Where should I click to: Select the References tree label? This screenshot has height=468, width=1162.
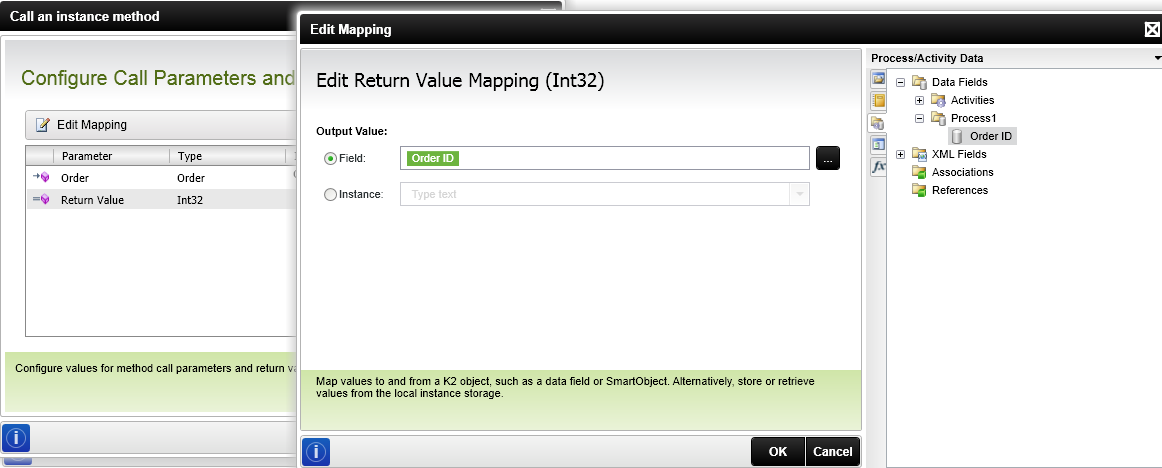pyautogui.click(x=960, y=190)
